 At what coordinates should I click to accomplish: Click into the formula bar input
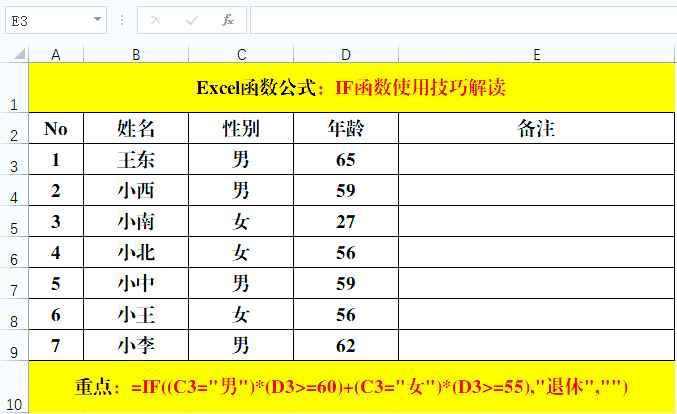[x=463, y=20]
